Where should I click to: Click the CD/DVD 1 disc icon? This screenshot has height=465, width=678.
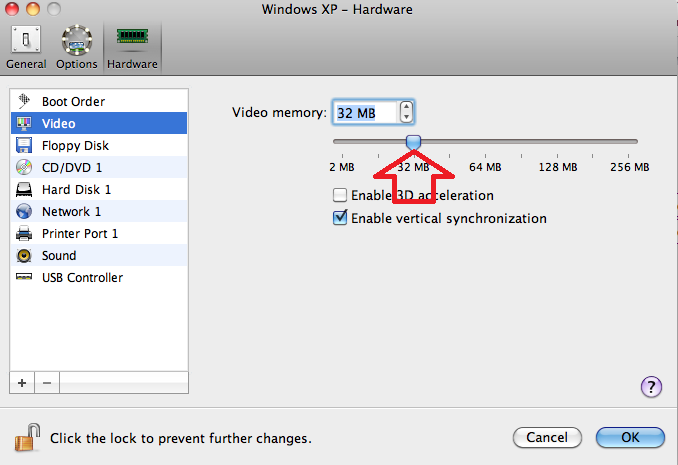[24, 167]
